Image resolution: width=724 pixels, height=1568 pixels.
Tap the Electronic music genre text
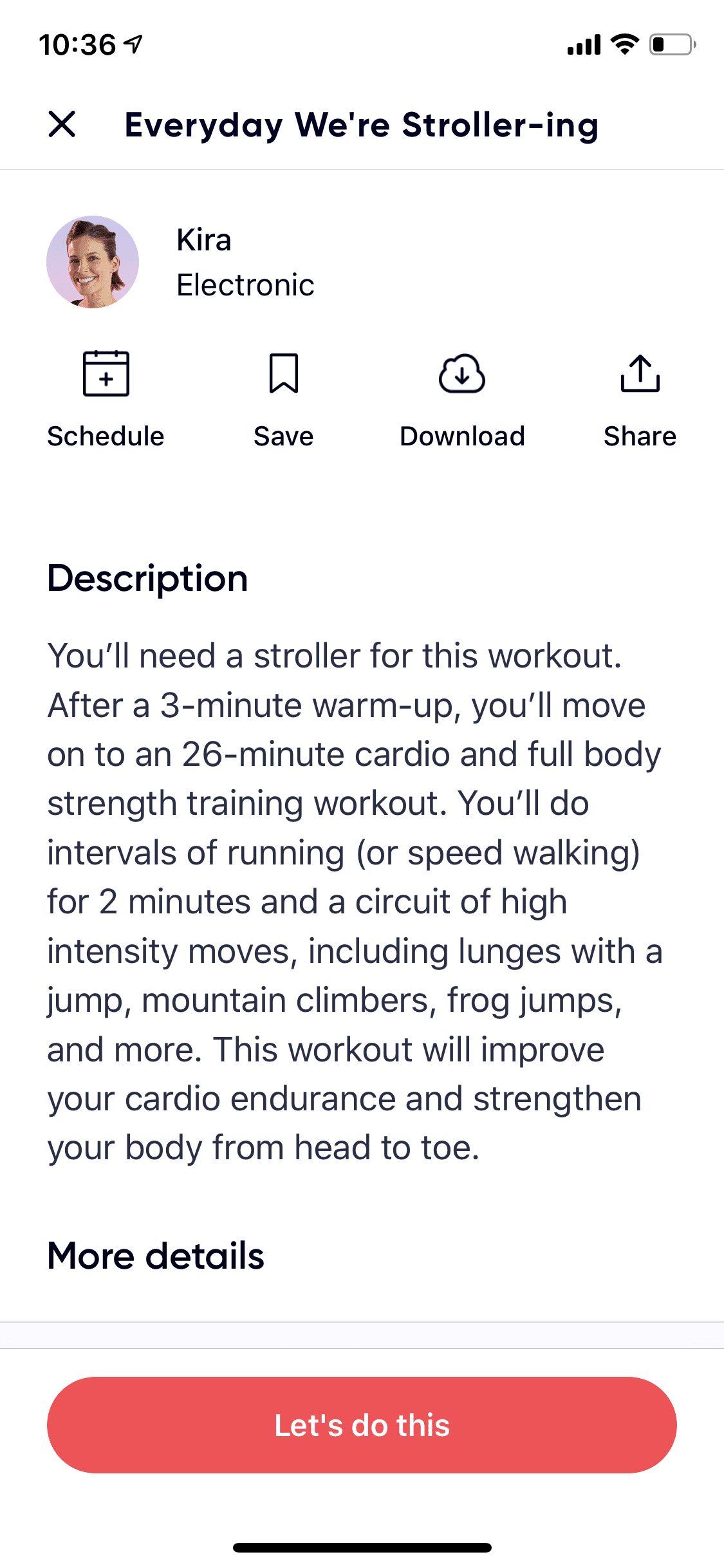[246, 285]
